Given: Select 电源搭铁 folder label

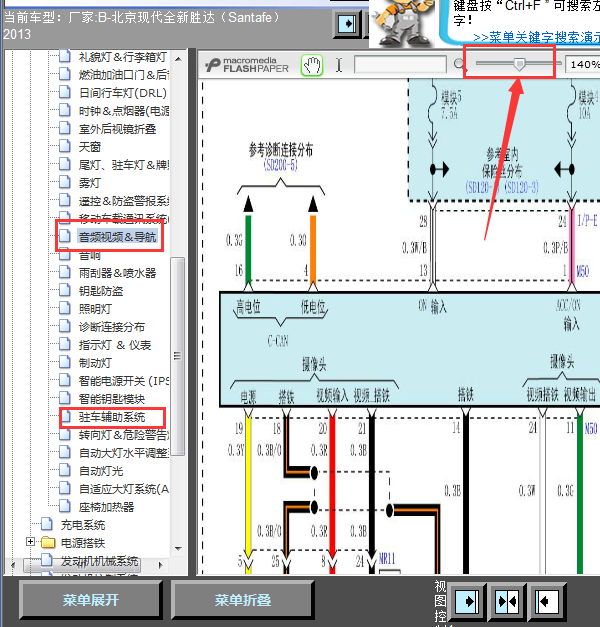Looking at the screenshot, I should [83, 543].
